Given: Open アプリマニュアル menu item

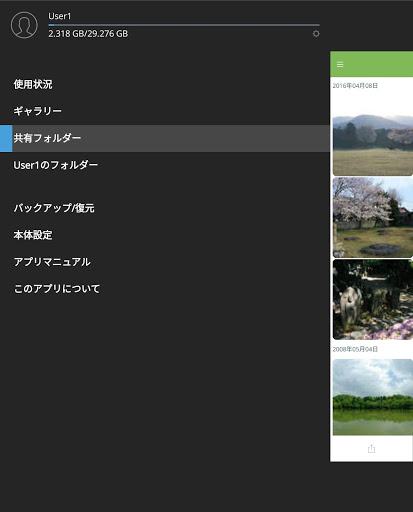Looking at the screenshot, I should tap(52, 262).
